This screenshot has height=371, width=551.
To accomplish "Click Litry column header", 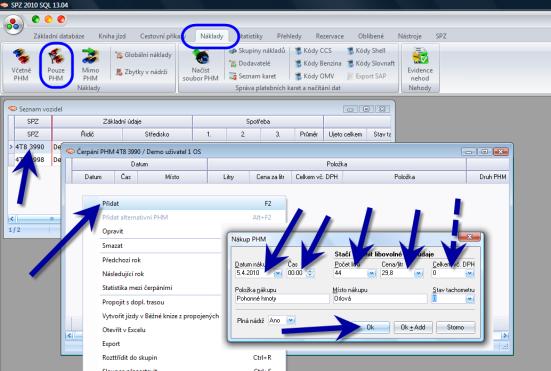I will pos(228,177).
